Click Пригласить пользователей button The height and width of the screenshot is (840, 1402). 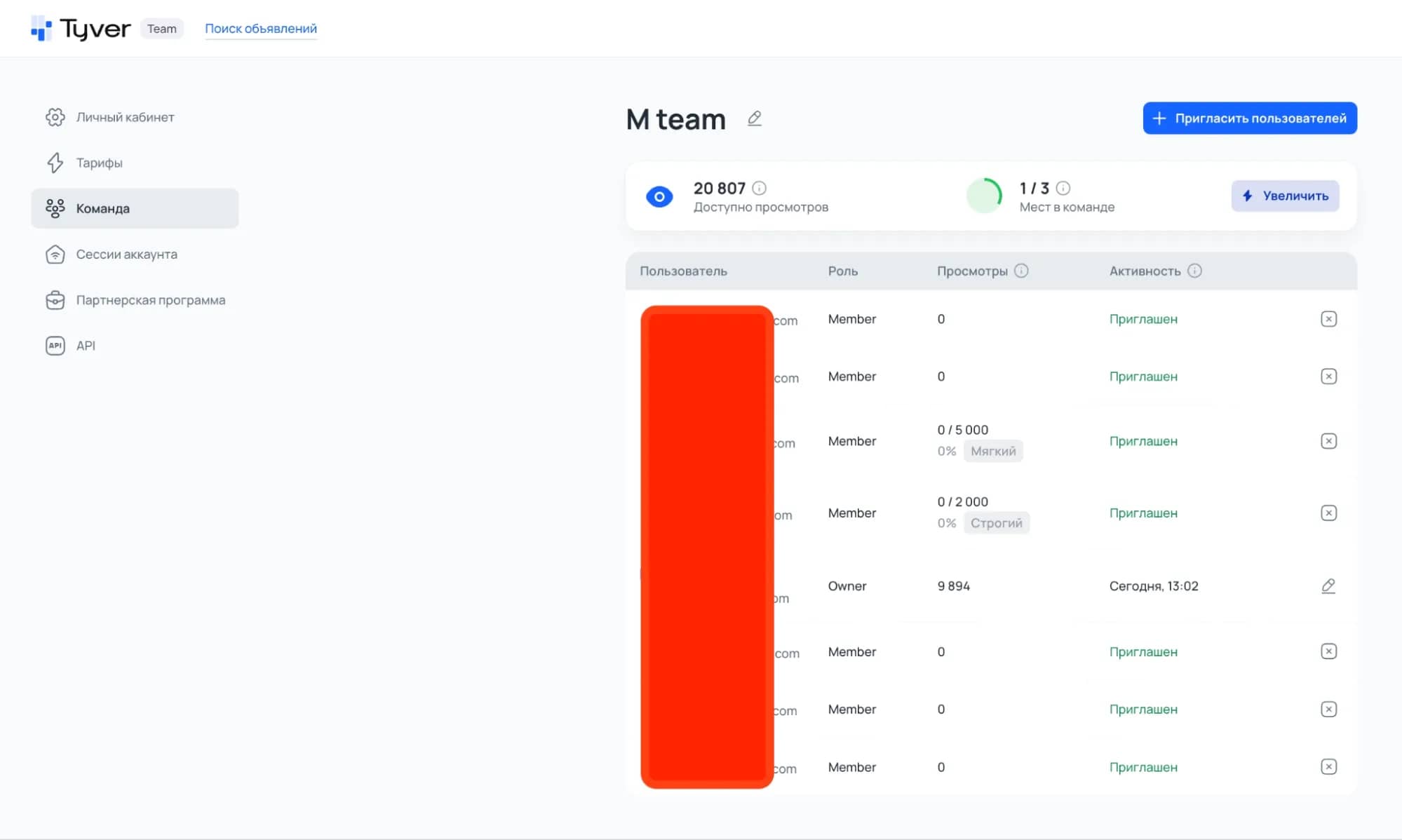(1250, 118)
